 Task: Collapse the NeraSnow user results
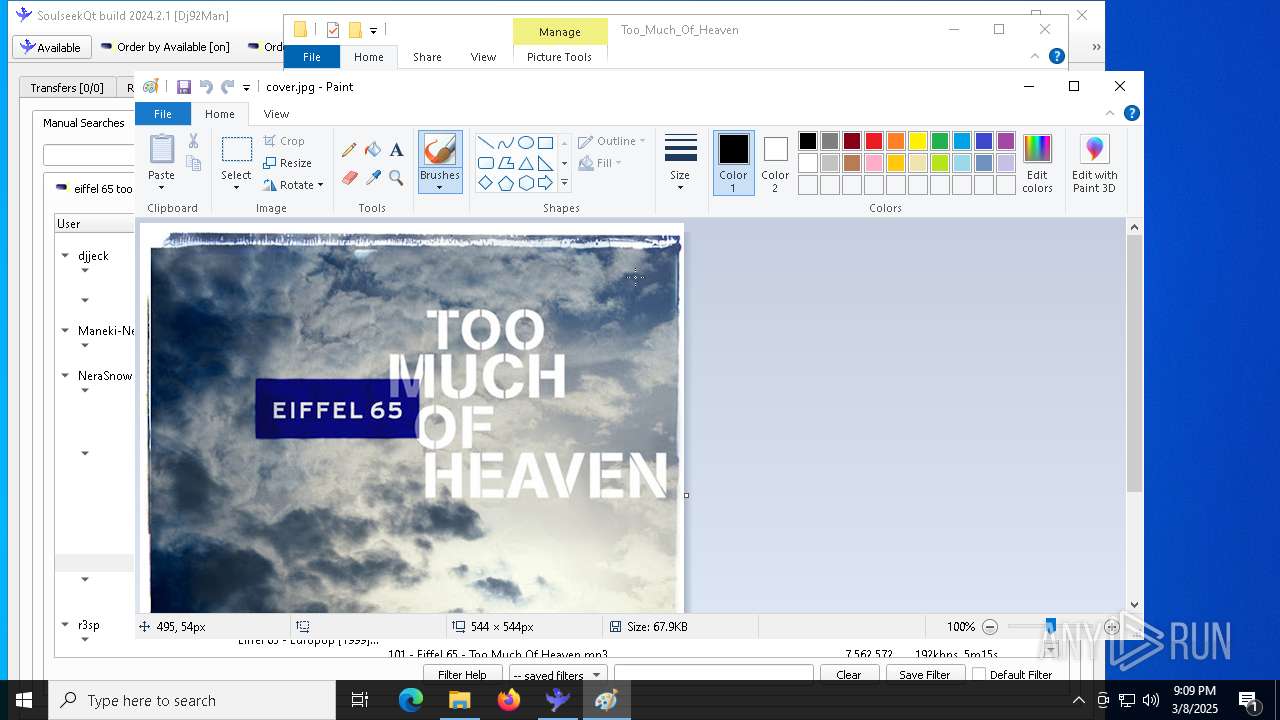(x=66, y=376)
